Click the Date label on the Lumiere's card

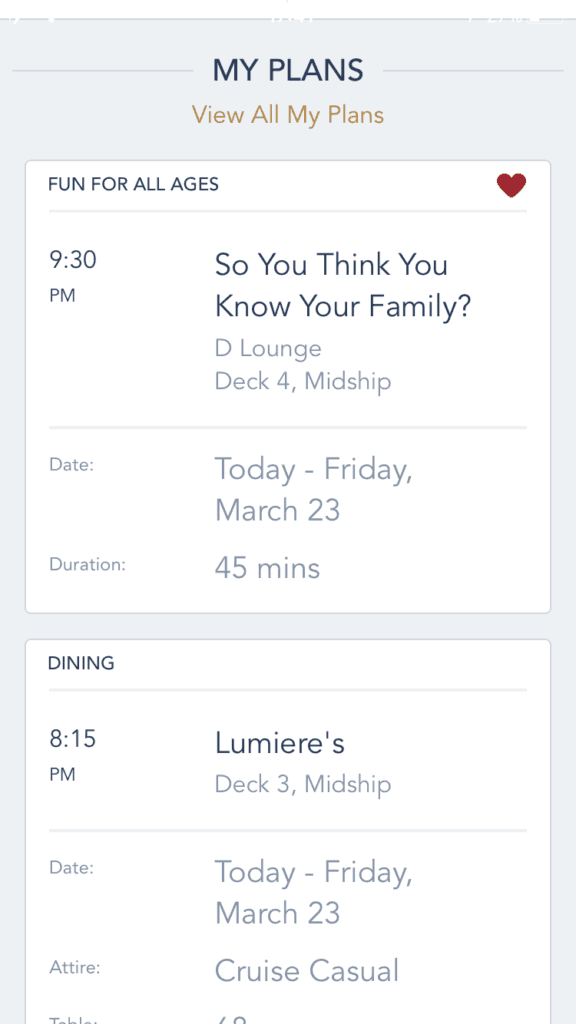(71, 867)
